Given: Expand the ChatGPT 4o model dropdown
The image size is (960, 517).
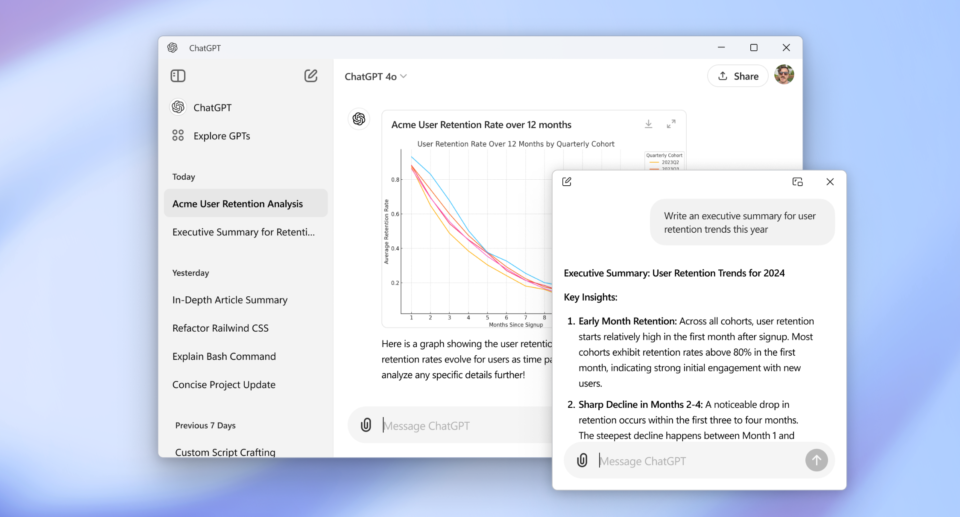Looking at the screenshot, I should pyautogui.click(x=375, y=77).
